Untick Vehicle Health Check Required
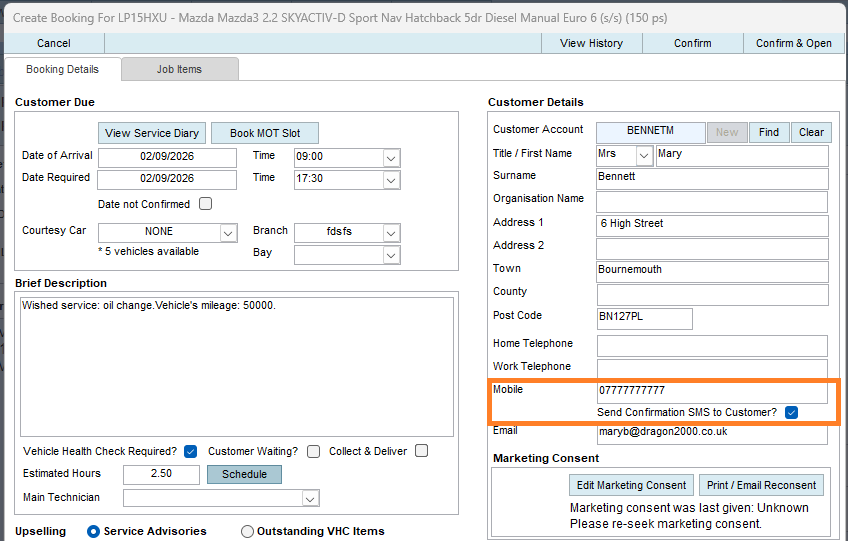The width and height of the screenshot is (848, 541). pos(190,451)
